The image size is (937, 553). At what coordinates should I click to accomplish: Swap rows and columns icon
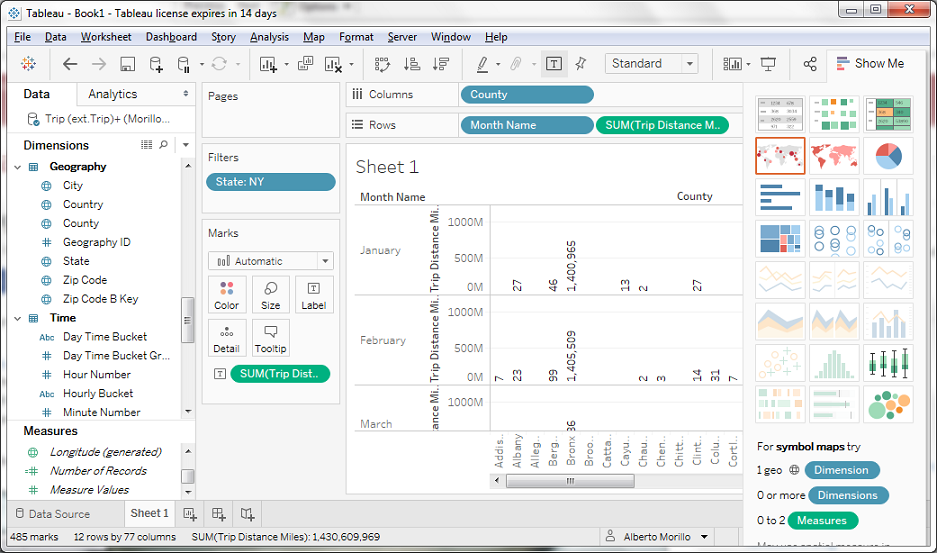point(382,64)
